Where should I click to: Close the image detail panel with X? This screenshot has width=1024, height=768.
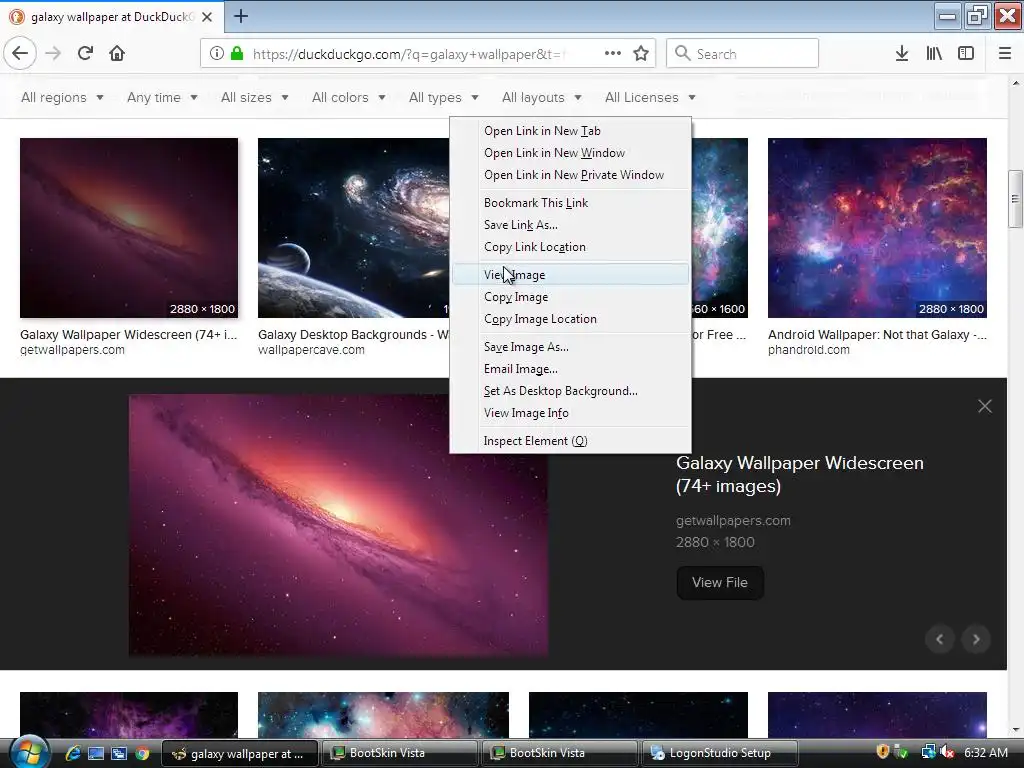[x=985, y=406]
